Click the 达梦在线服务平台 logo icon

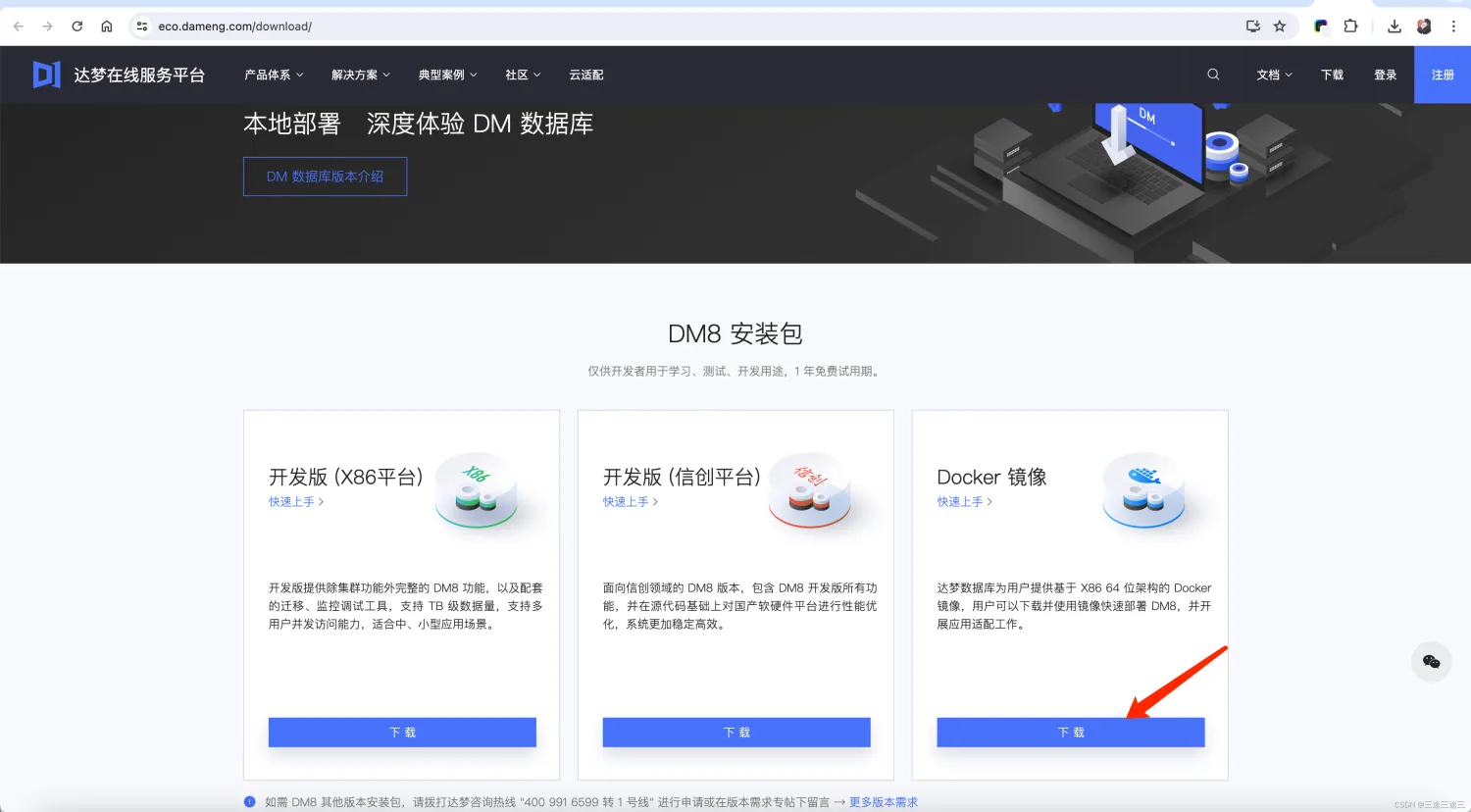pos(46,74)
